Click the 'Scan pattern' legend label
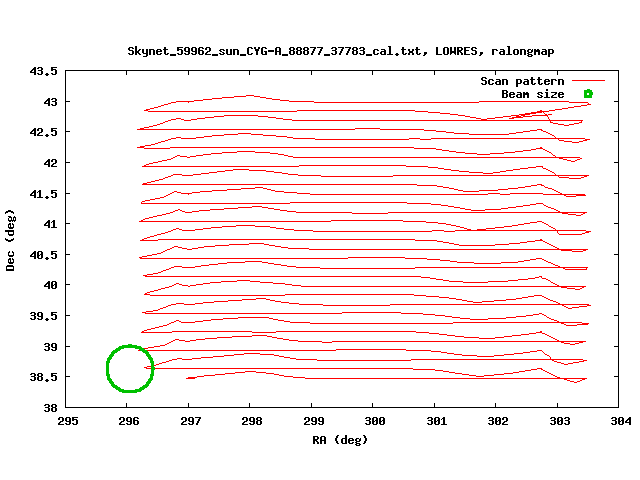Image resolution: width=640 pixels, height=480 pixels. pyautogui.click(x=522, y=82)
